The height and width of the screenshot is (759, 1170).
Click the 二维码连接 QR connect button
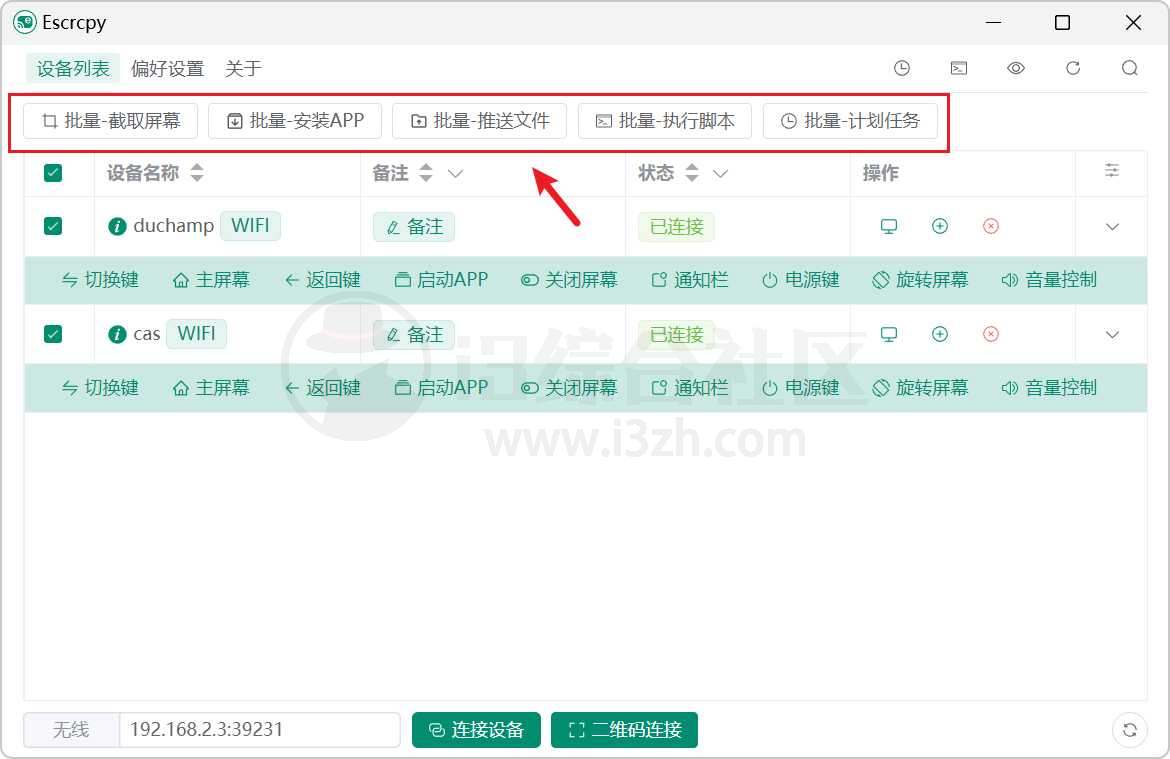pos(625,730)
